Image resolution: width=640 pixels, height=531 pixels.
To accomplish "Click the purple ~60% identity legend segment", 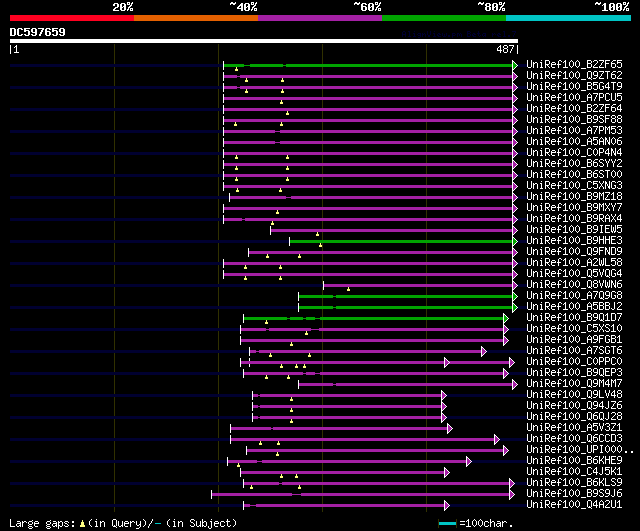I will click(x=320, y=18).
